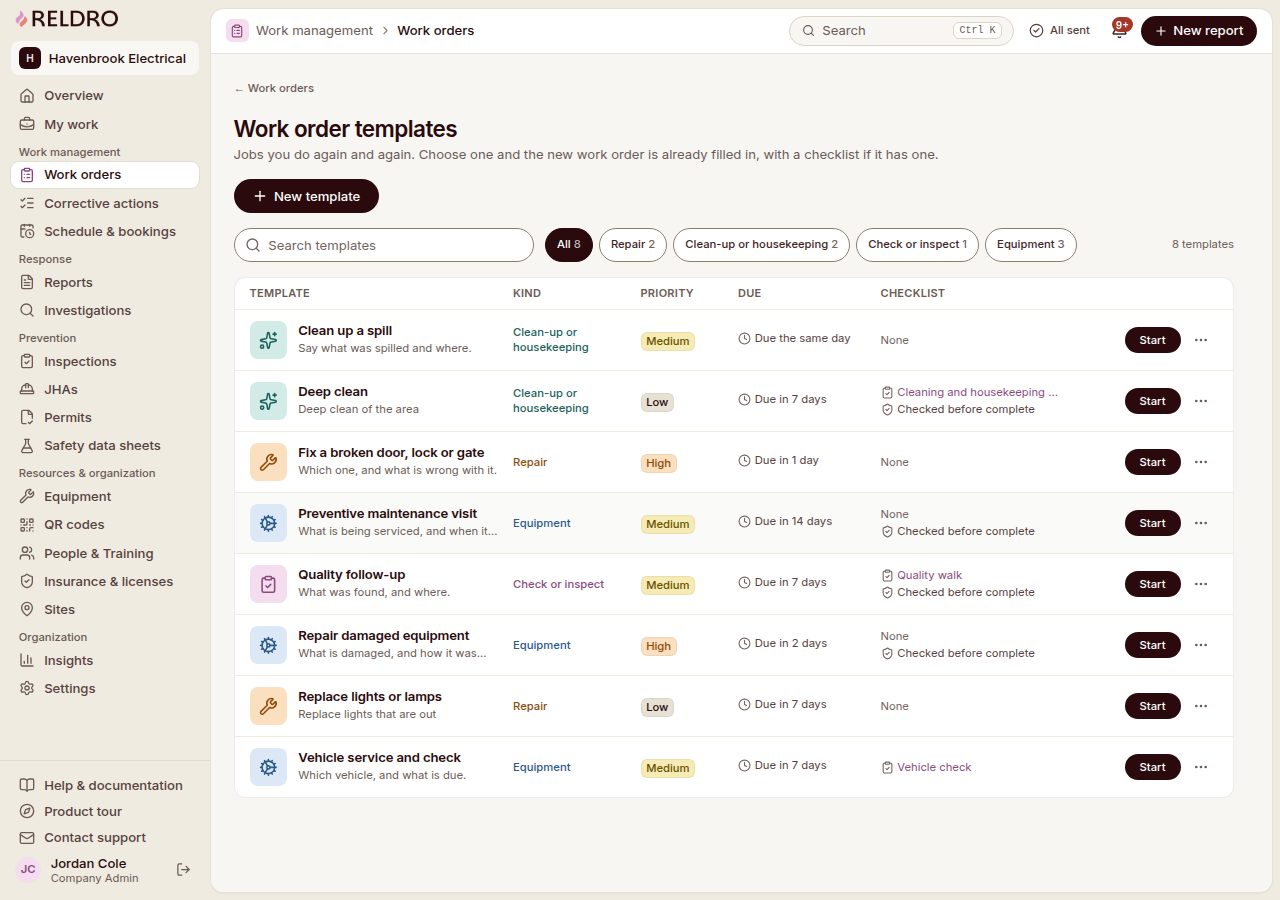Open the Clean up a spill template icon
This screenshot has width=1280, height=900.
click(x=268, y=340)
